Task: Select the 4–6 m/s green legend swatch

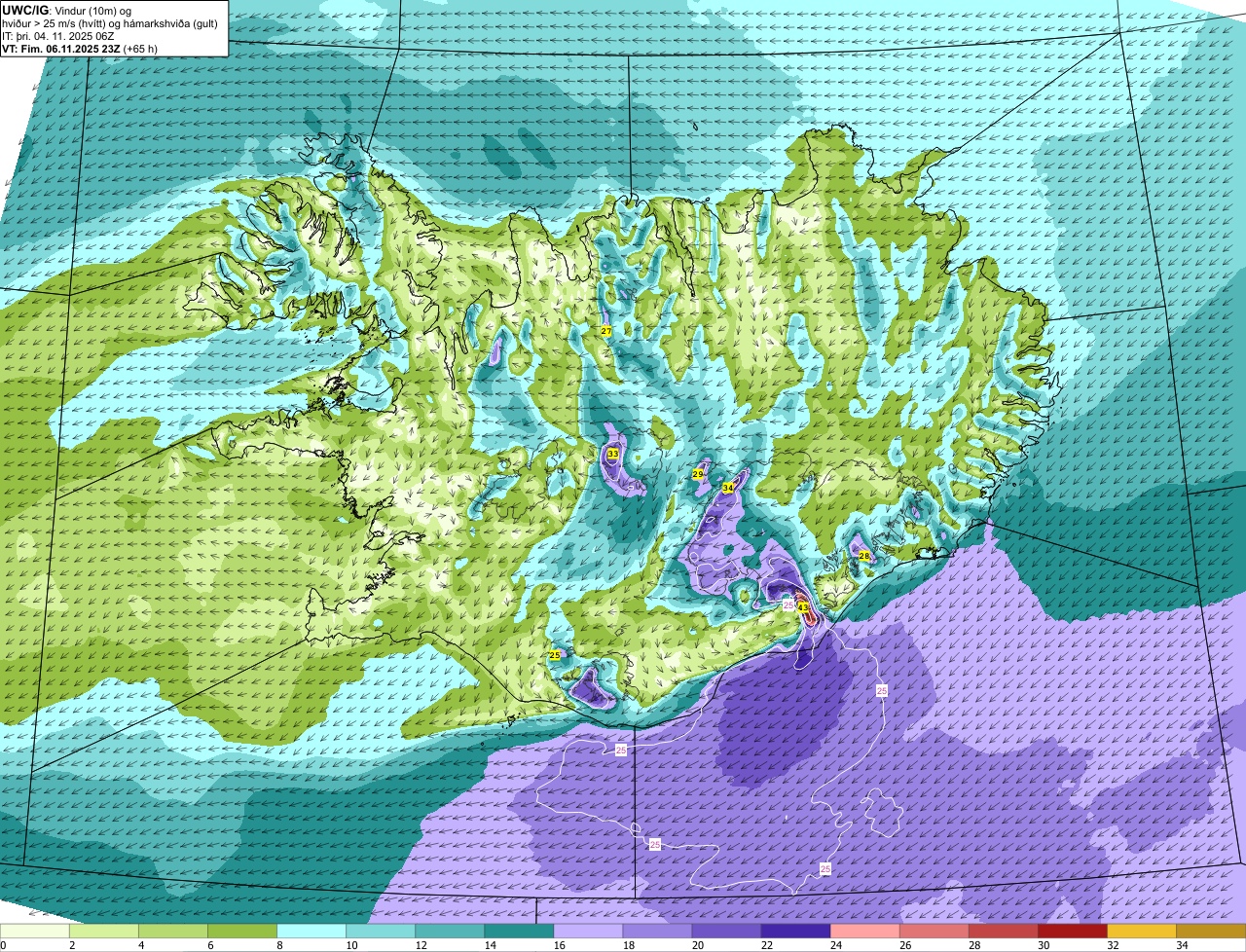Action: point(173,932)
